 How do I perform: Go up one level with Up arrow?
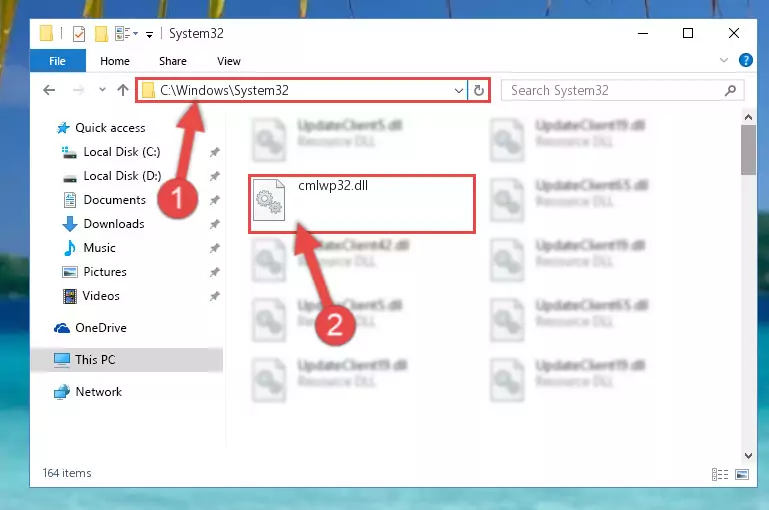click(123, 90)
